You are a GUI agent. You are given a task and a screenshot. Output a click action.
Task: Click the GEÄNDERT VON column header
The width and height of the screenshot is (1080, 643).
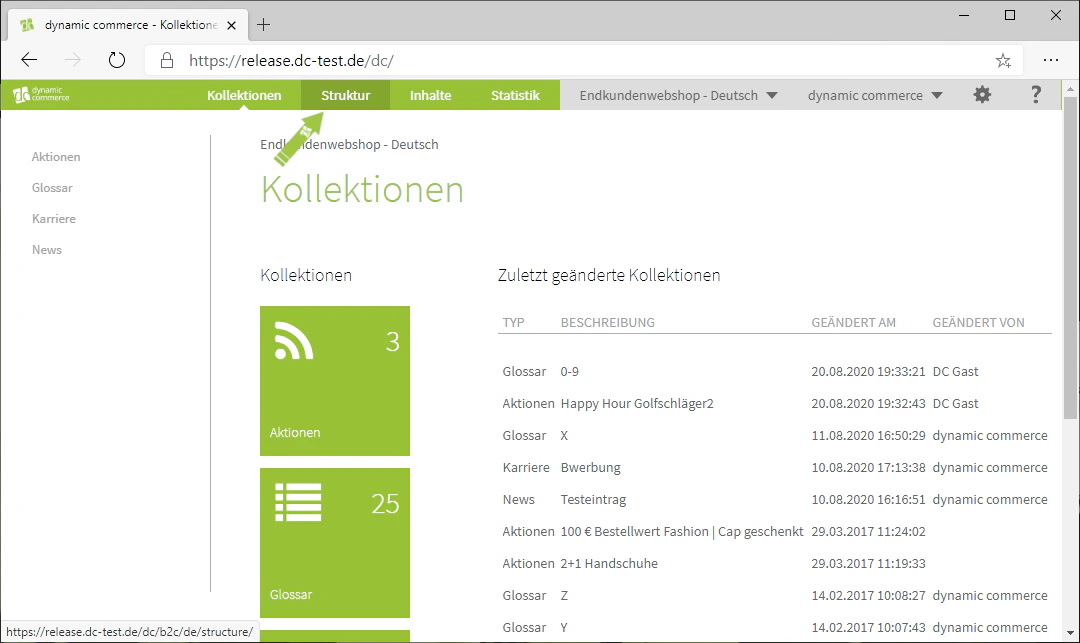click(978, 322)
